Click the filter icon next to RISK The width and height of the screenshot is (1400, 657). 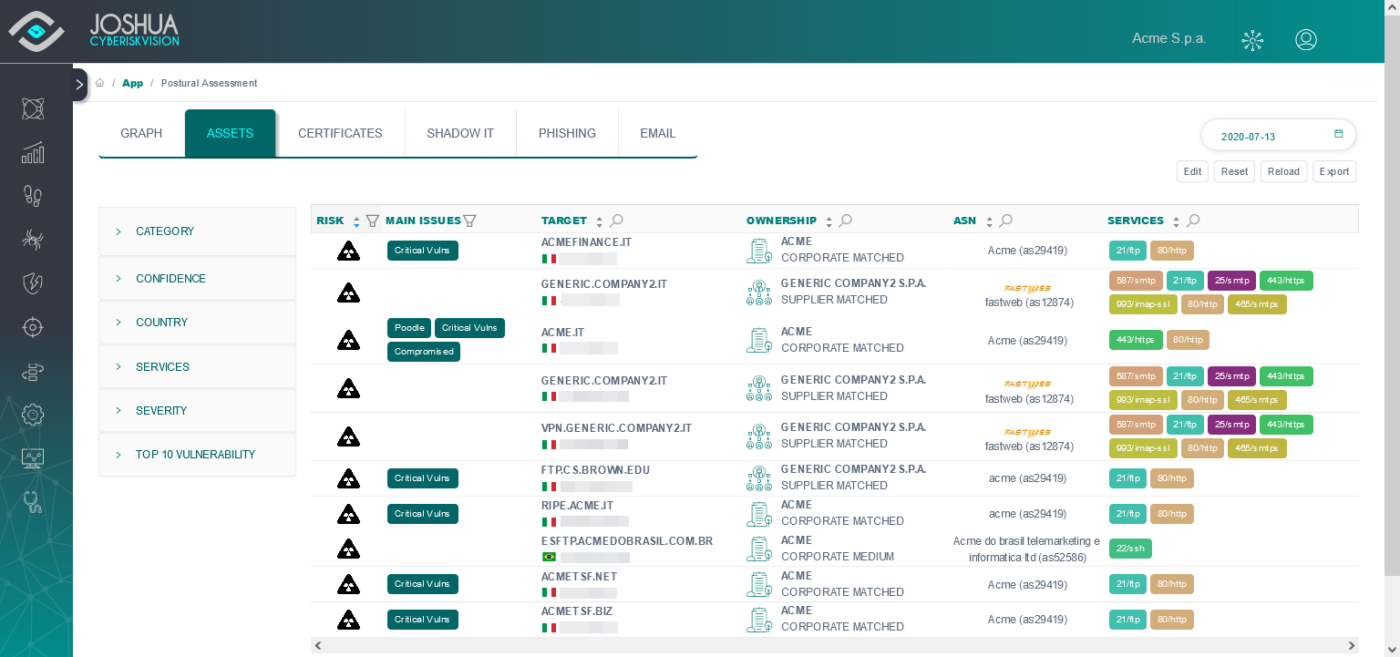(373, 221)
